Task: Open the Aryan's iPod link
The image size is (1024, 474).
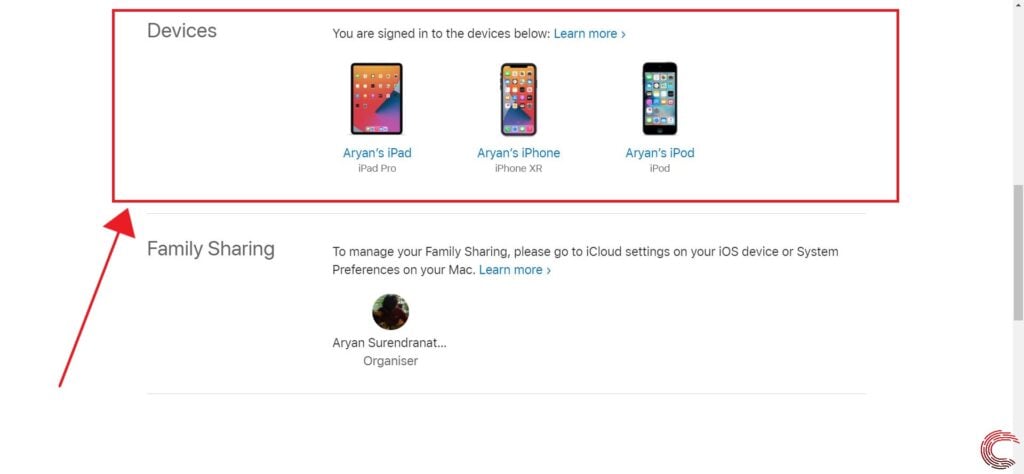Action: coord(660,153)
